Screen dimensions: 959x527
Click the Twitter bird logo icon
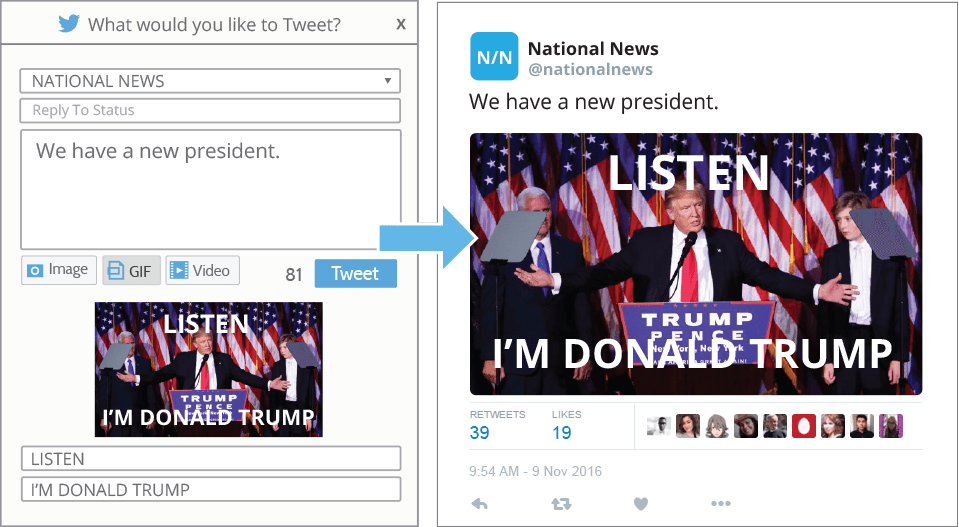pos(69,24)
